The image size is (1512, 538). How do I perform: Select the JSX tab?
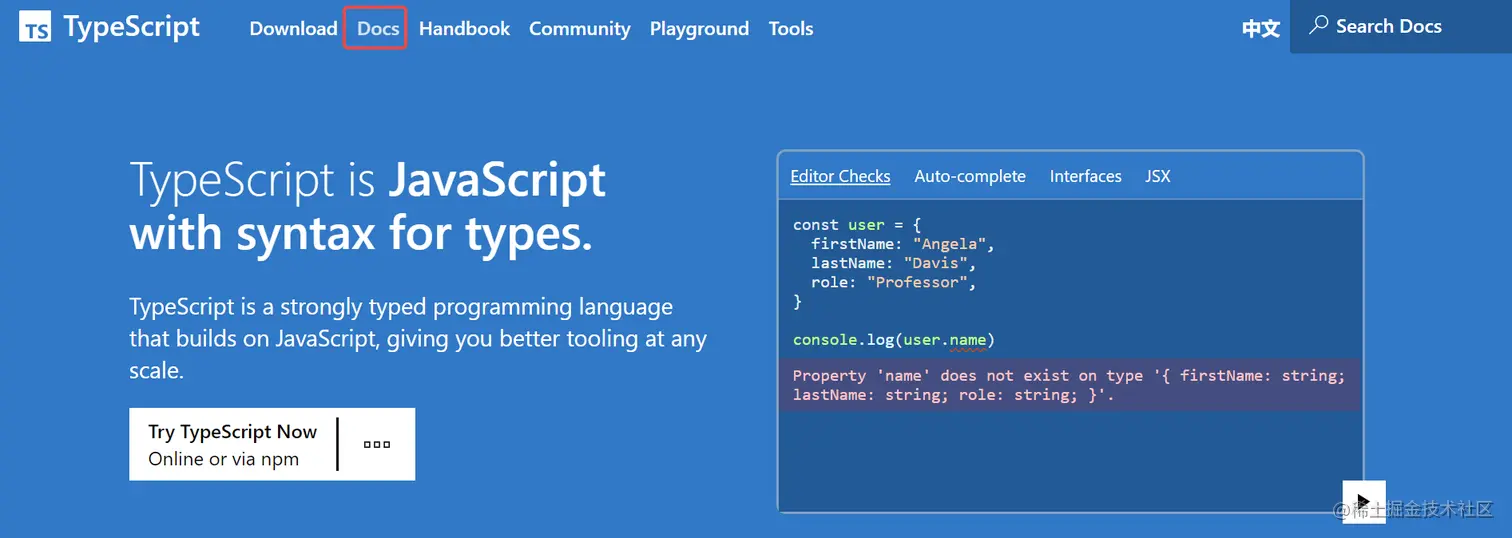click(1157, 176)
